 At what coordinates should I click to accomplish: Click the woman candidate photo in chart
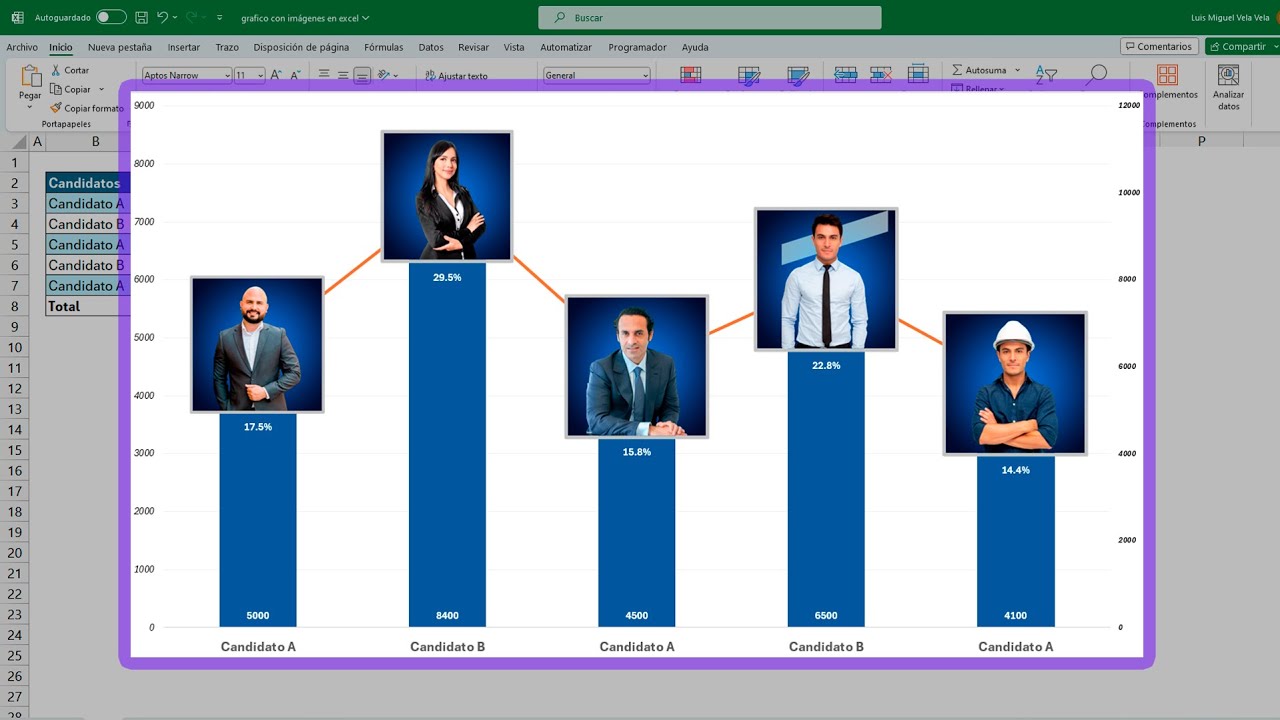pos(447,196)
